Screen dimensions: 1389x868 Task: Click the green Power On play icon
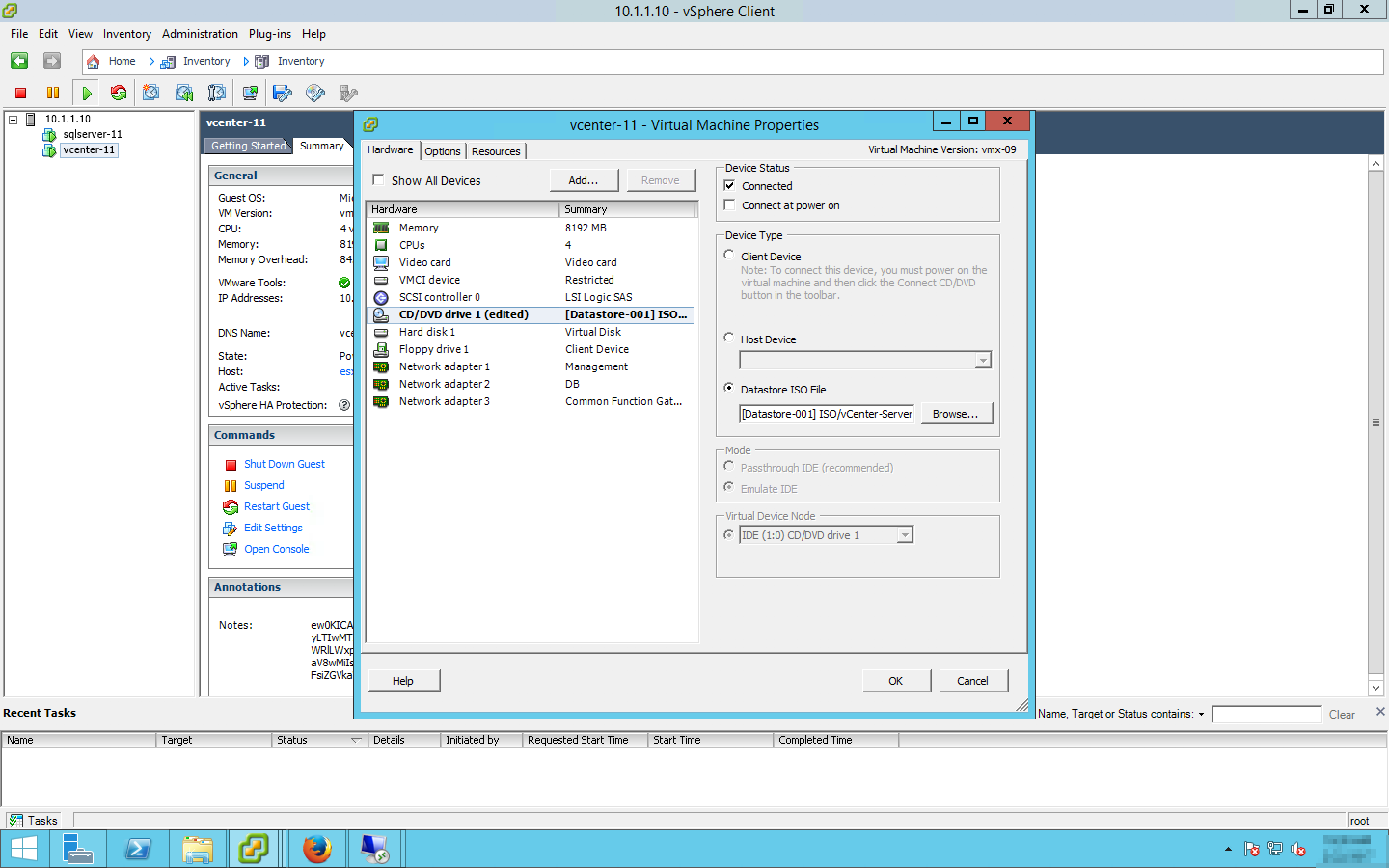click(87, 93)
